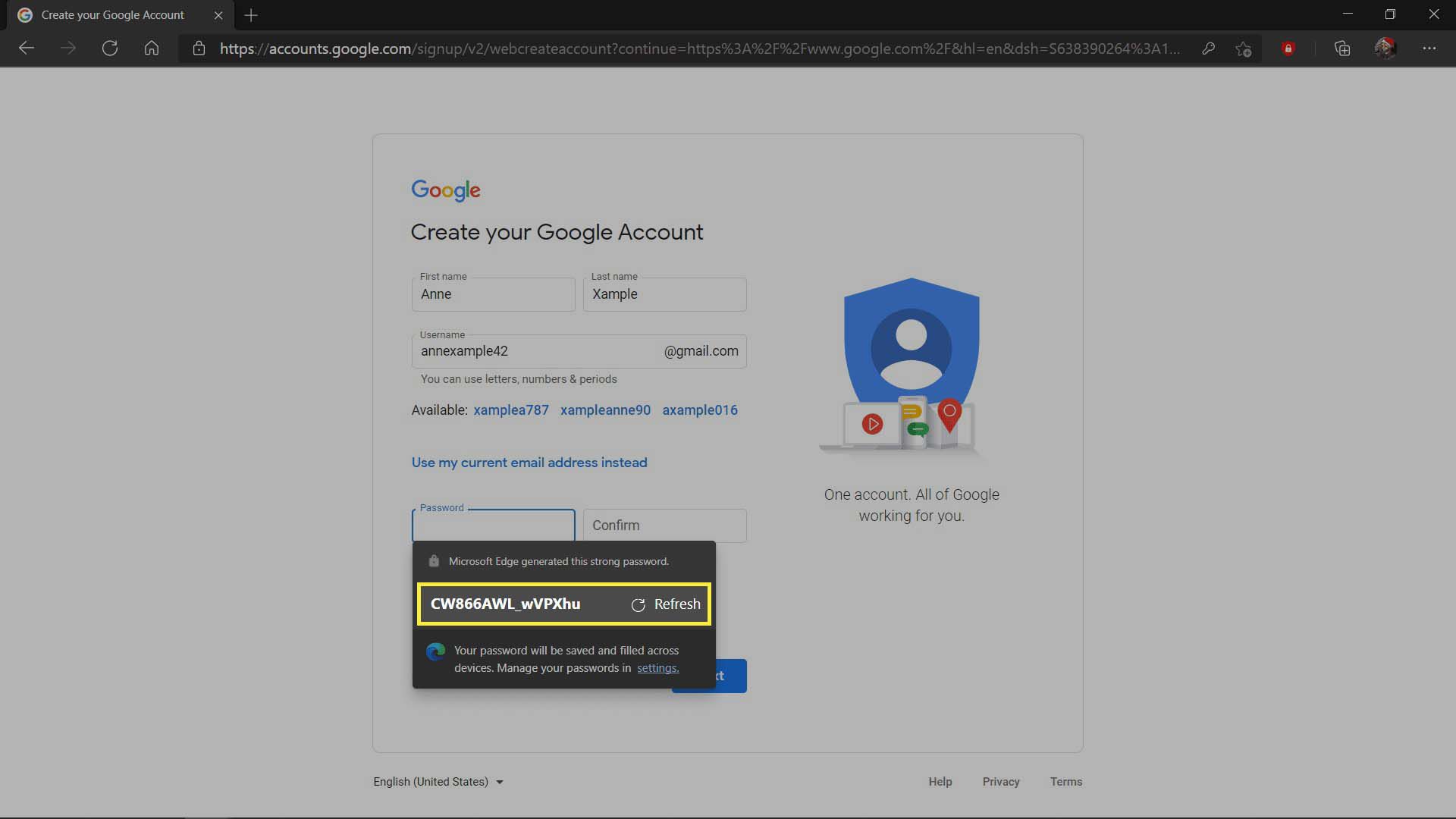Image resolution: width=1456 pixels, height=819 pixels.
Task: Click the Help link in page footer
Action: coord(940,781)
